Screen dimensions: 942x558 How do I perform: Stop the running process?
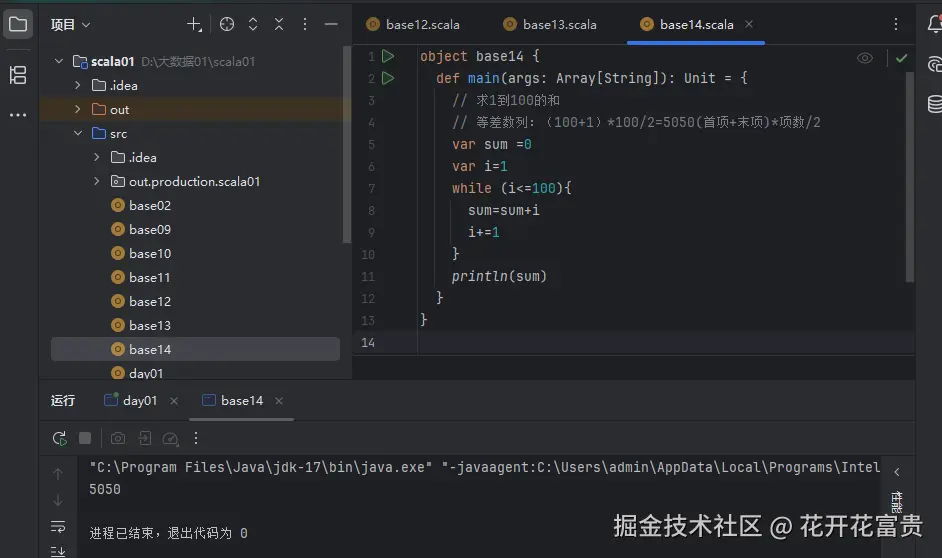85,438
